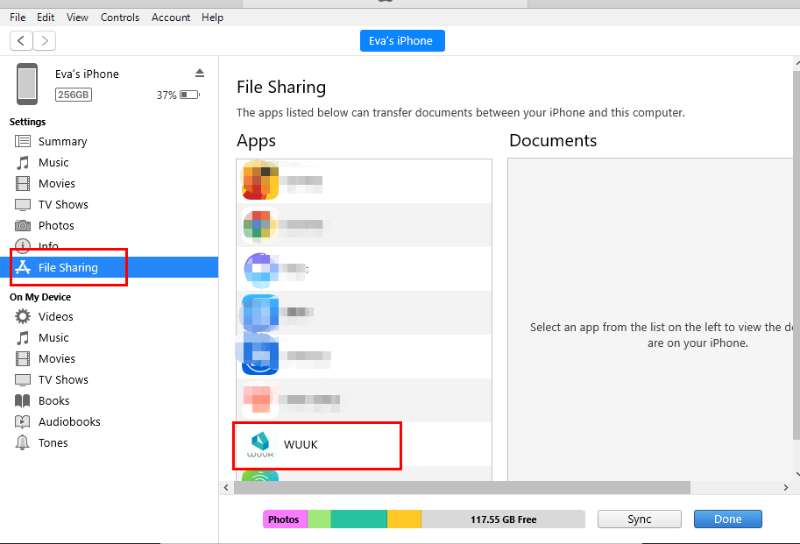Click the open book icon next to Books
The width and height of the screenshot is (800, 544).
click(22, 401)
